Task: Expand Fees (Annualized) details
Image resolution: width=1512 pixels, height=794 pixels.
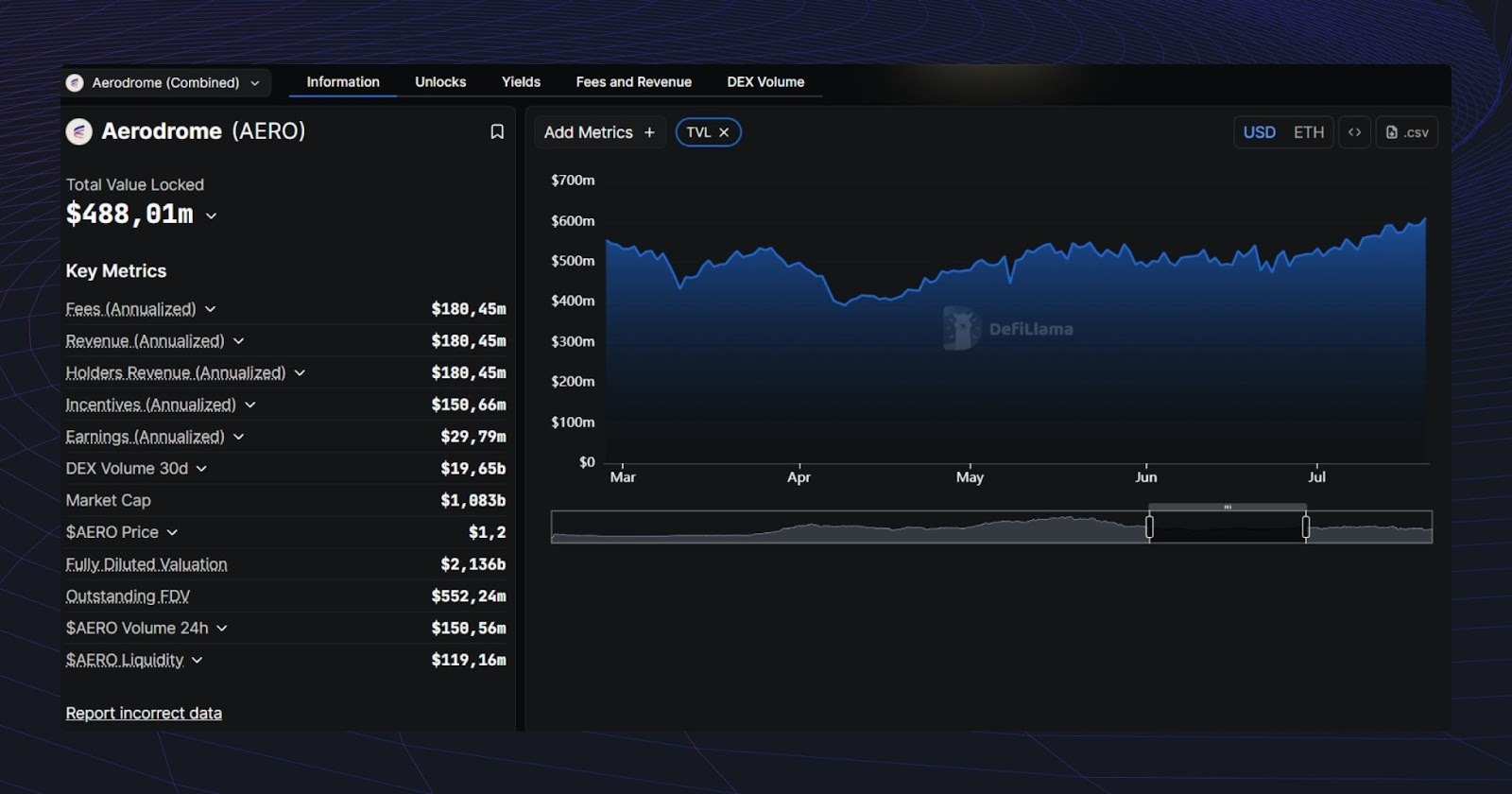Action: click(x=211, y=309)
